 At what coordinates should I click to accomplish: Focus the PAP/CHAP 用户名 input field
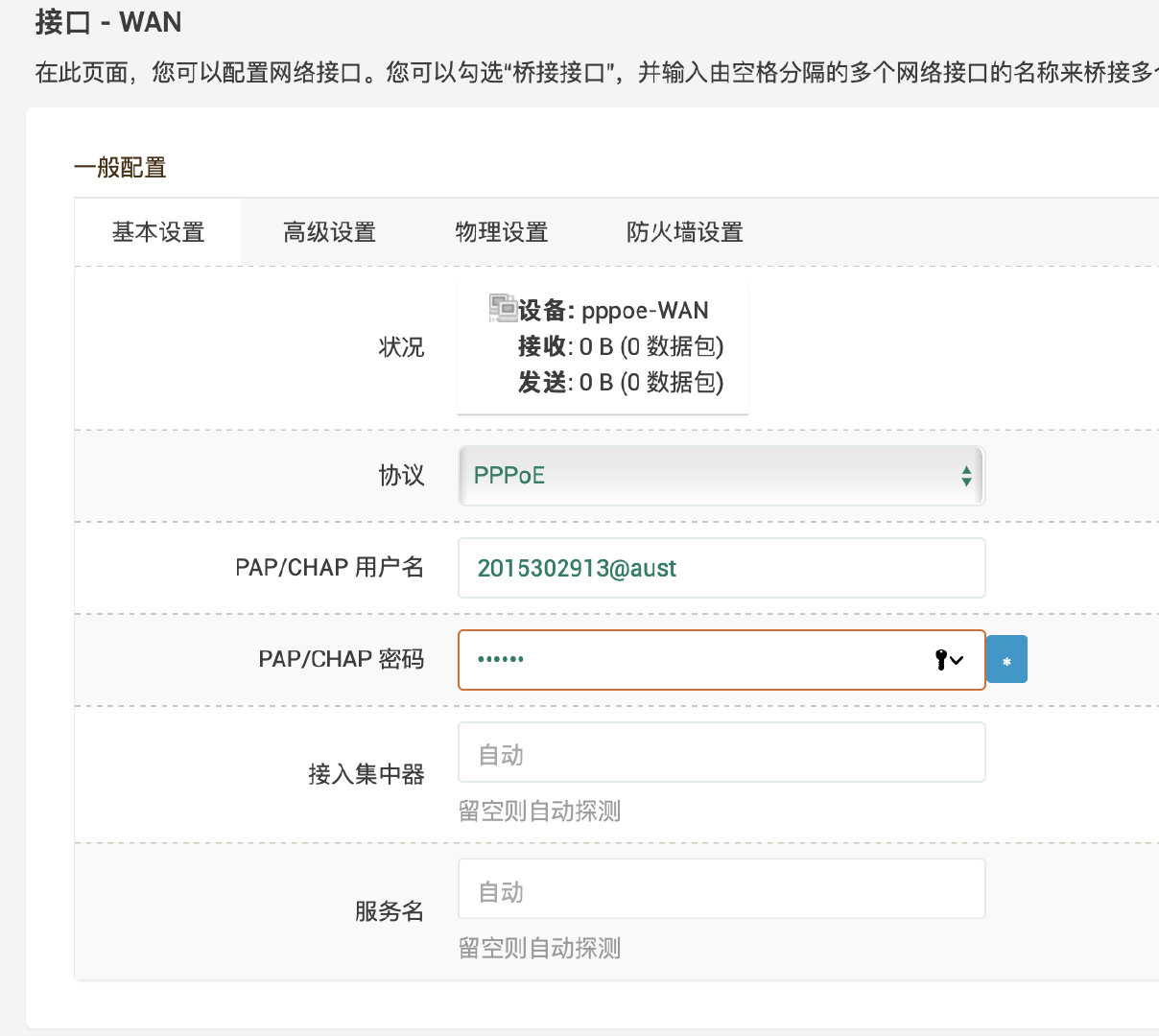[721, 568]
